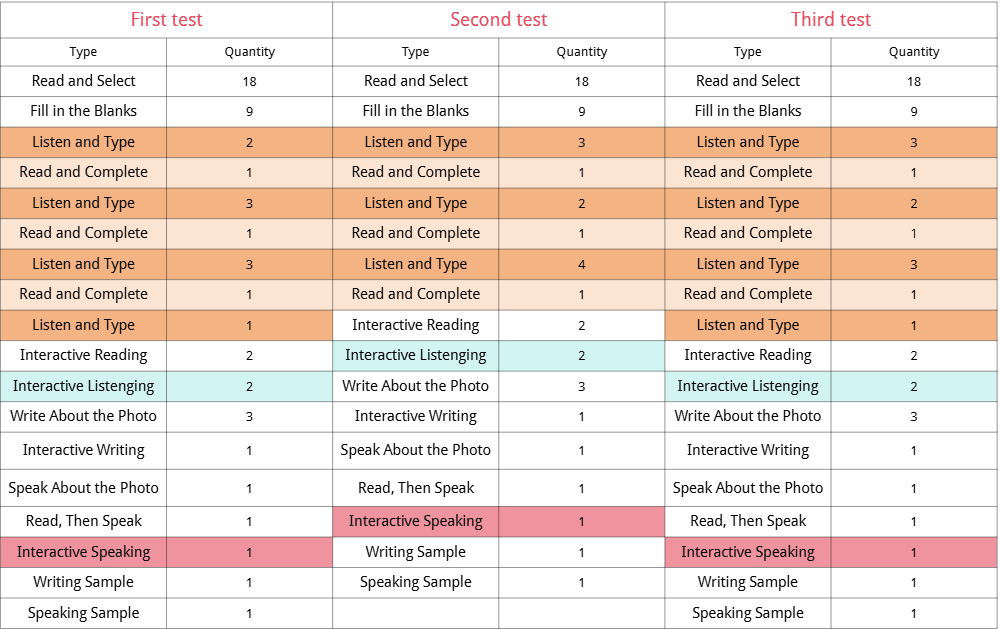Click the Quantity cell showing 4

click(x=582, y=265)
